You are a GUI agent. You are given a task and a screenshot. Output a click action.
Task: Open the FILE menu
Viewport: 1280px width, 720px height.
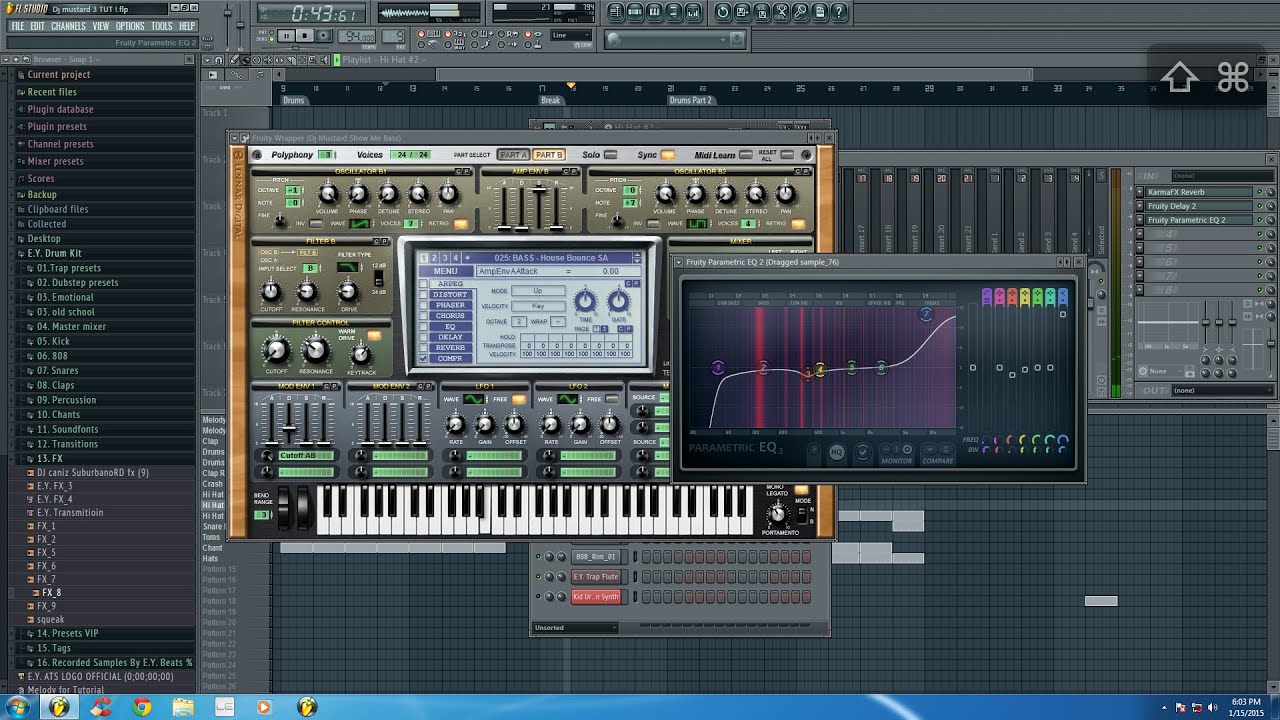pos(17,26)
